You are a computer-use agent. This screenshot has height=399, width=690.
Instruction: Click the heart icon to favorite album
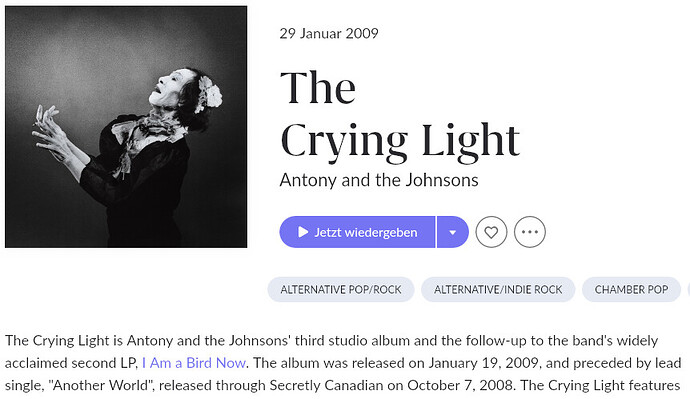click(x=491, y=232)
